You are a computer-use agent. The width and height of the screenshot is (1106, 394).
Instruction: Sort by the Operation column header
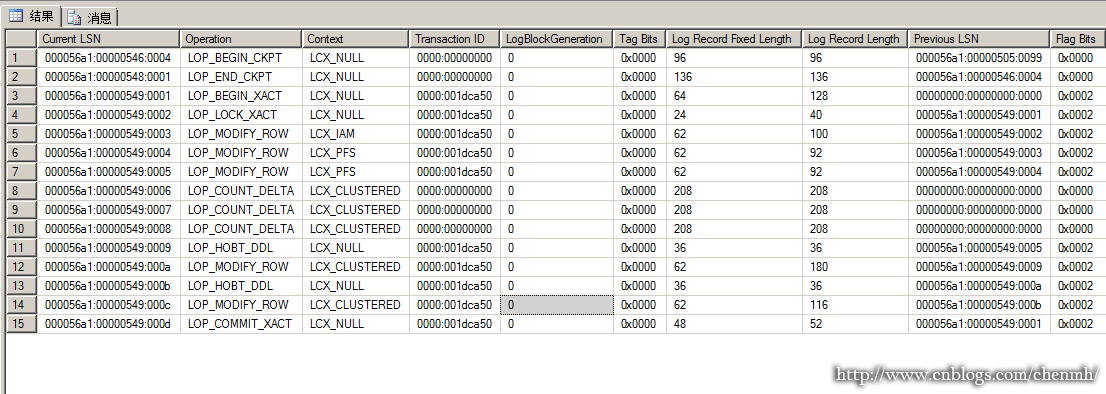pyautogui.click(x=241, y=39)
